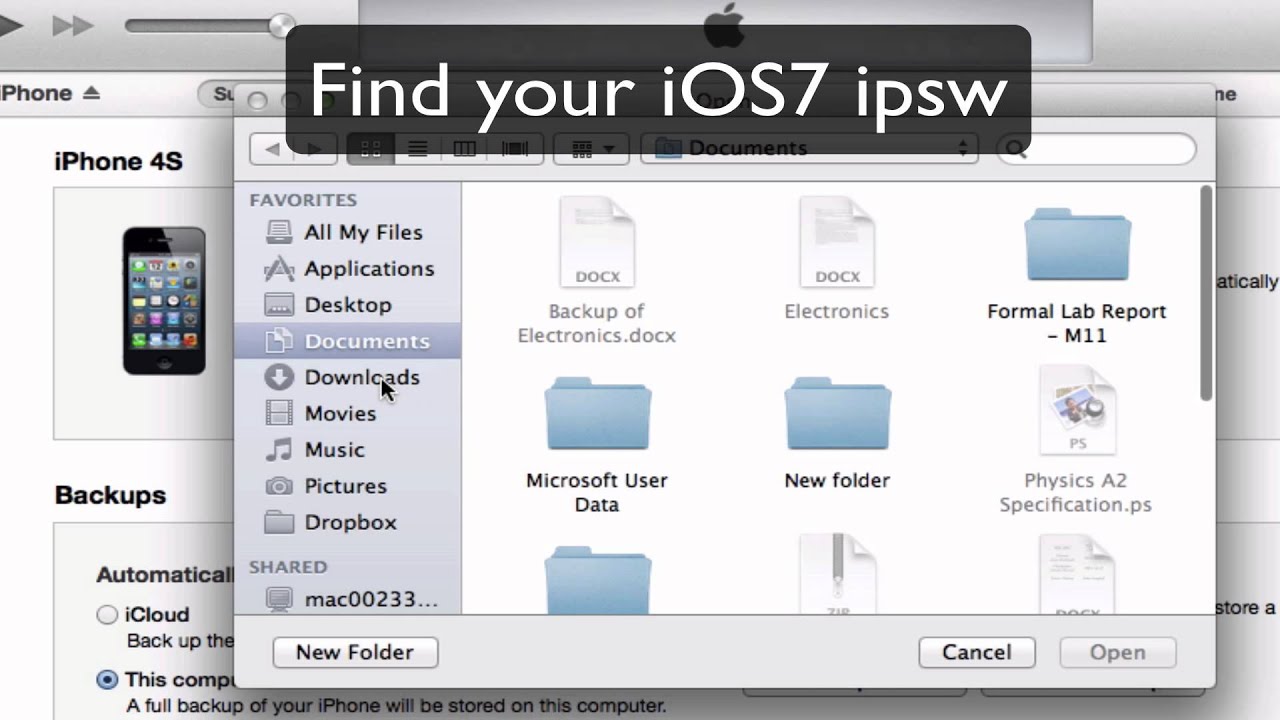Select This computer backup radio
This screenshot has width=1280, height=720.
coord(107,680)
